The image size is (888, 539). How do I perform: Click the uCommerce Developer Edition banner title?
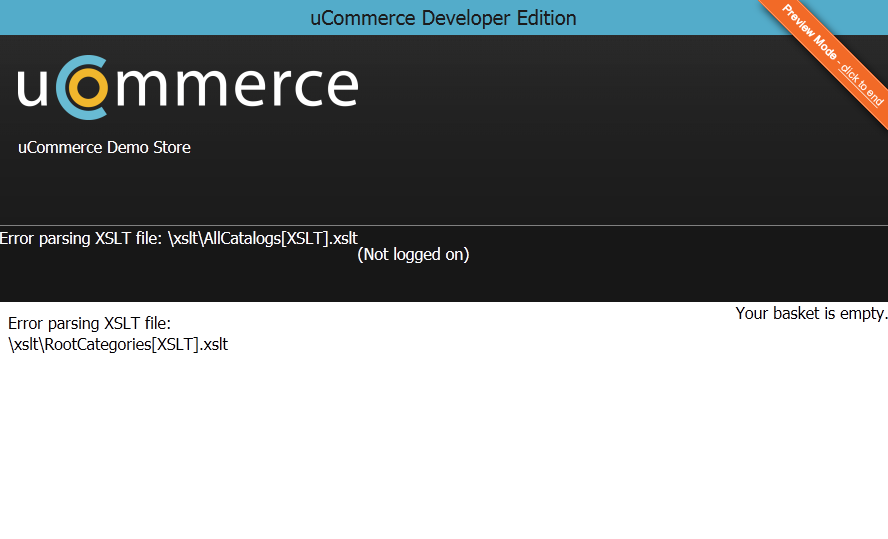pos(443,18)
